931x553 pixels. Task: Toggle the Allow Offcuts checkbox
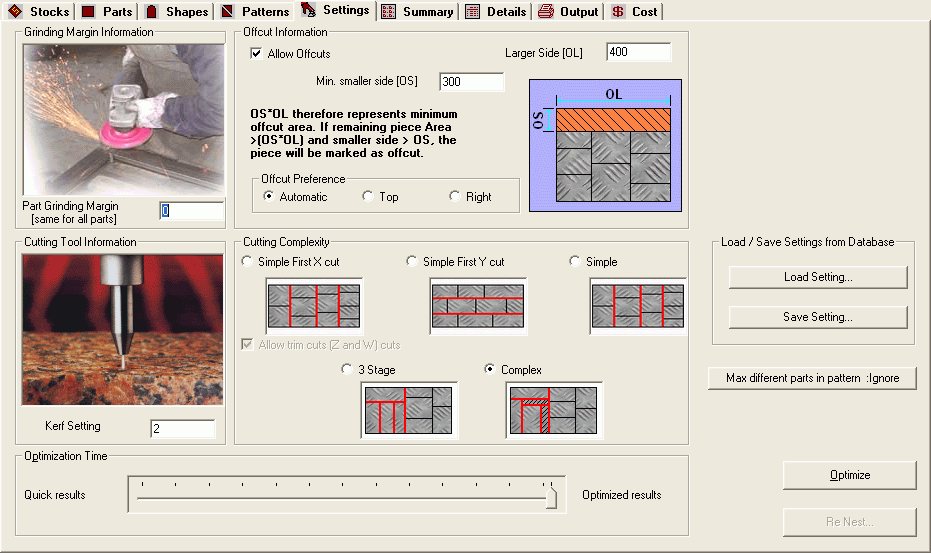point(257,54)
